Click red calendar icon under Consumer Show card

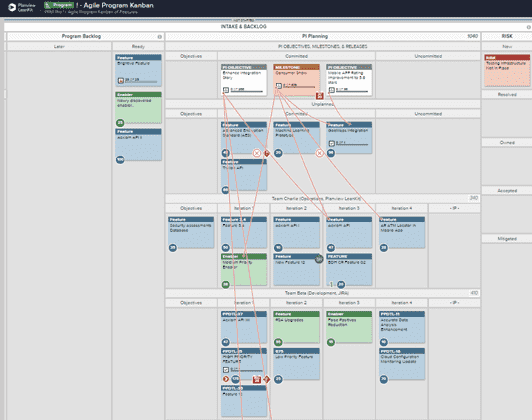[x=319, y=96]
